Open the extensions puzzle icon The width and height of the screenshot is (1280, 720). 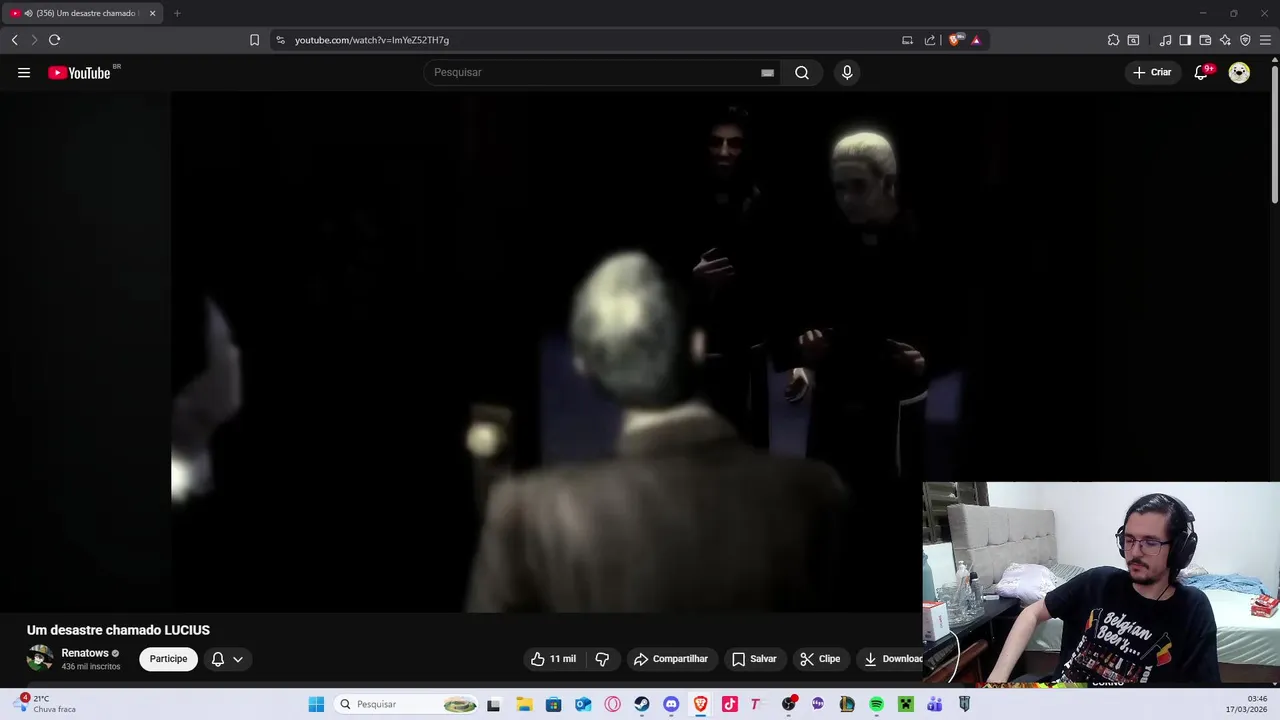(x=1113, y=40)
